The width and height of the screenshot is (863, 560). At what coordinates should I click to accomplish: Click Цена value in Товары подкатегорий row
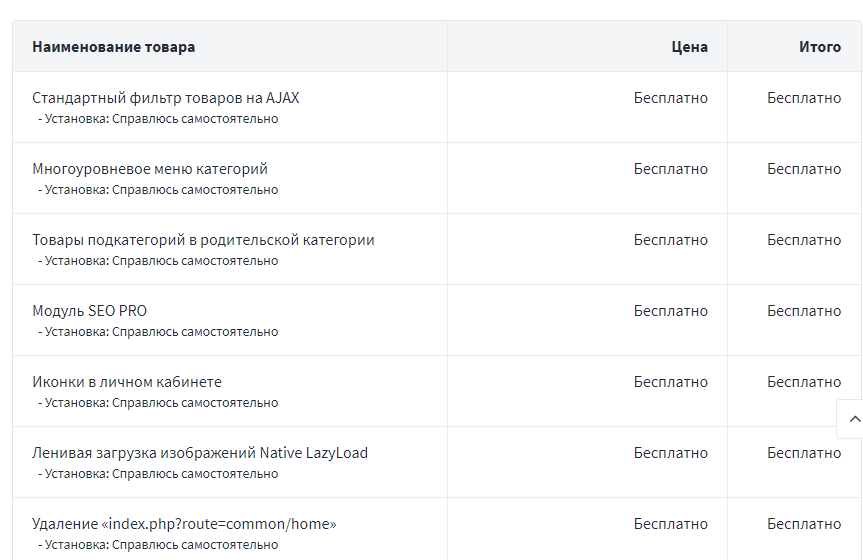click(x=670, y=240)
